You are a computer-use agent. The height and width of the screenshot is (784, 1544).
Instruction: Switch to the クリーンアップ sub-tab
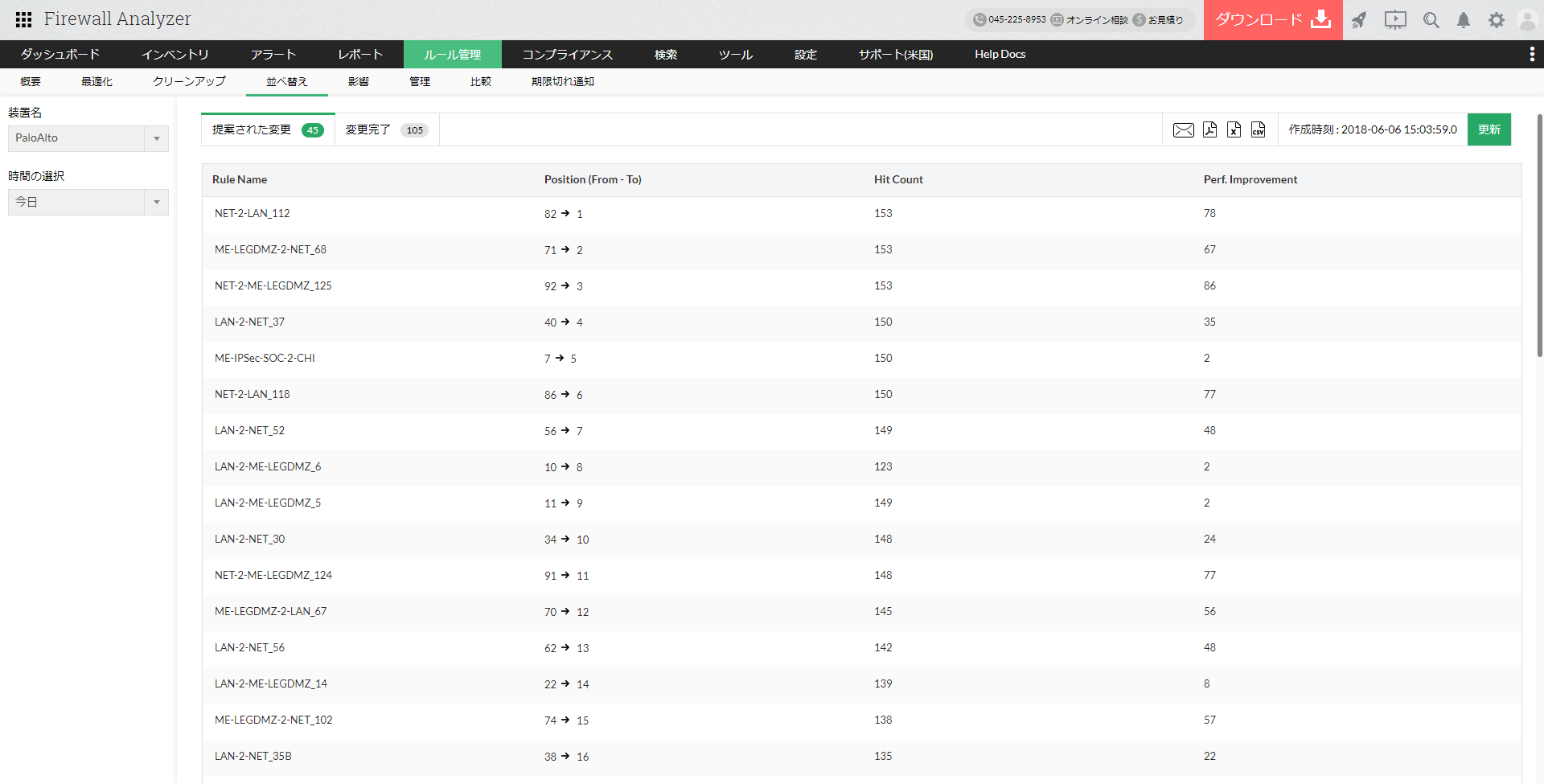[x=189, y=81]
